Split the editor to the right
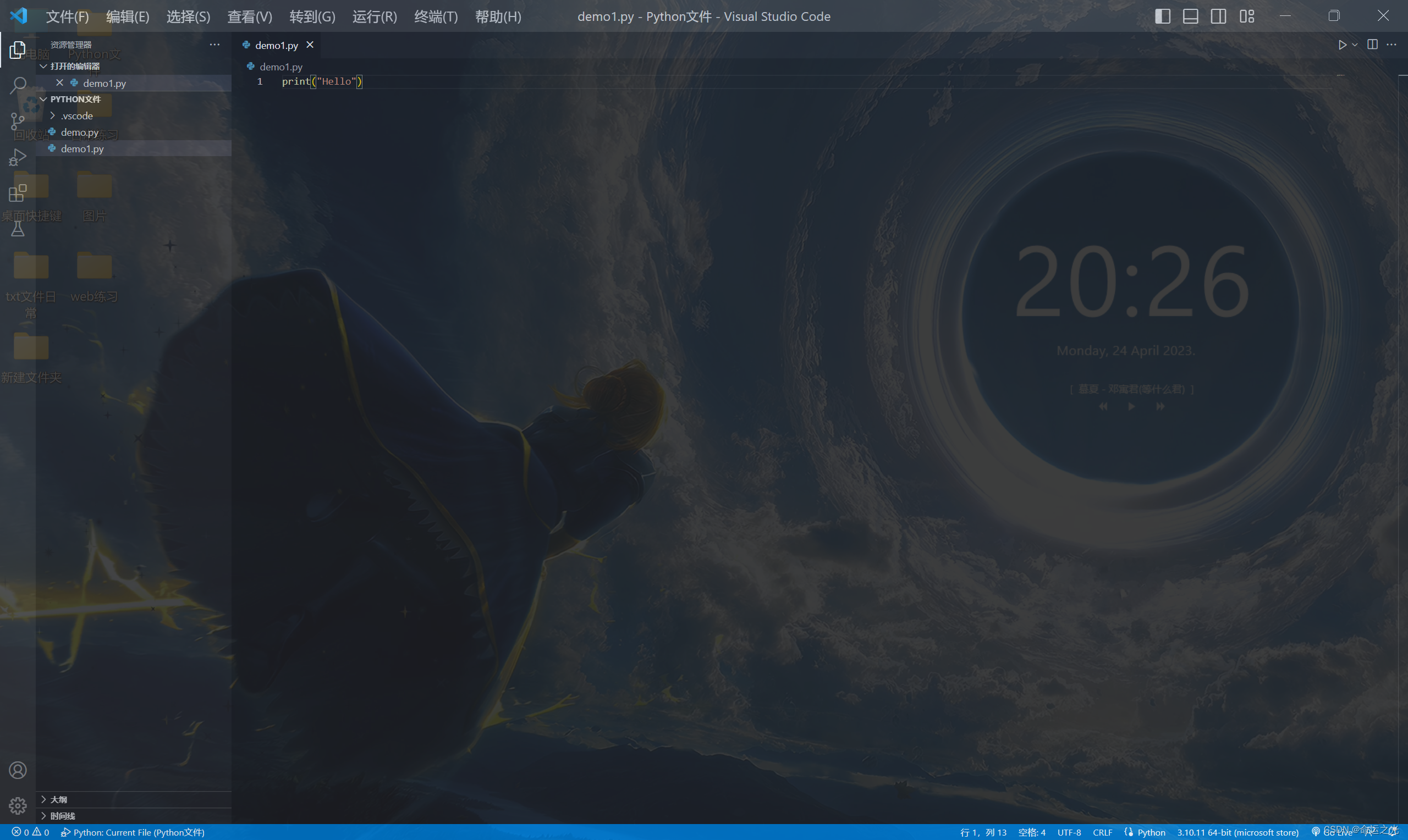1408x840 pixels. click(x=1372, y=45)
